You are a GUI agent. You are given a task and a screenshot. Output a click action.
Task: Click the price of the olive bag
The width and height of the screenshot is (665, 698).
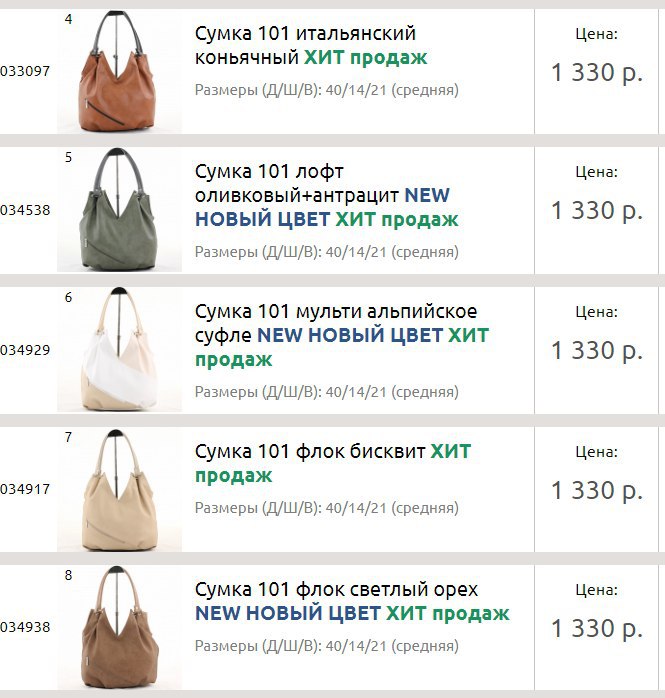(597, 211)
